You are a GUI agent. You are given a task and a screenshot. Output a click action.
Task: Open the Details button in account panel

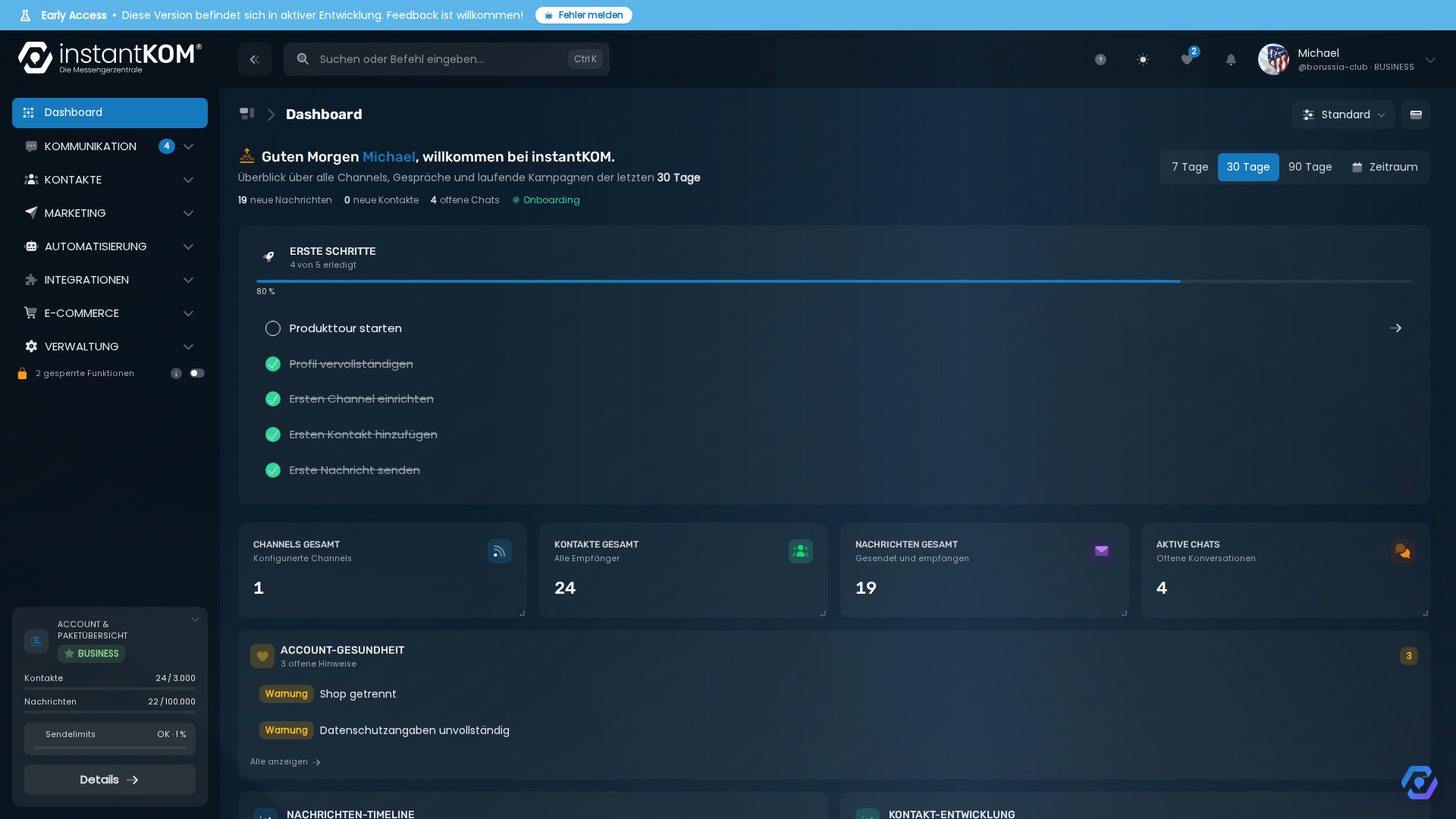tap(110, 780)
